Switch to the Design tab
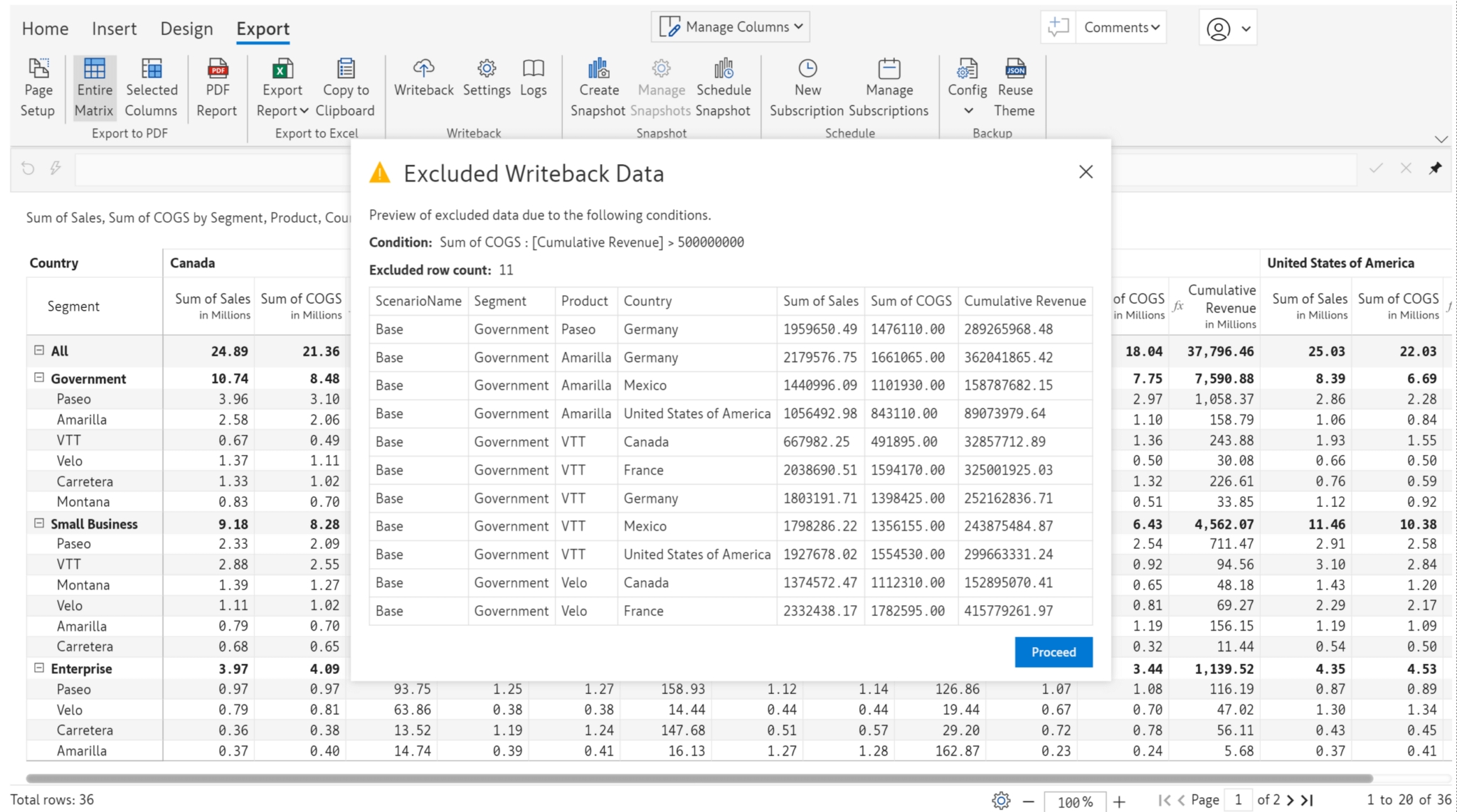 click(186, 28)
